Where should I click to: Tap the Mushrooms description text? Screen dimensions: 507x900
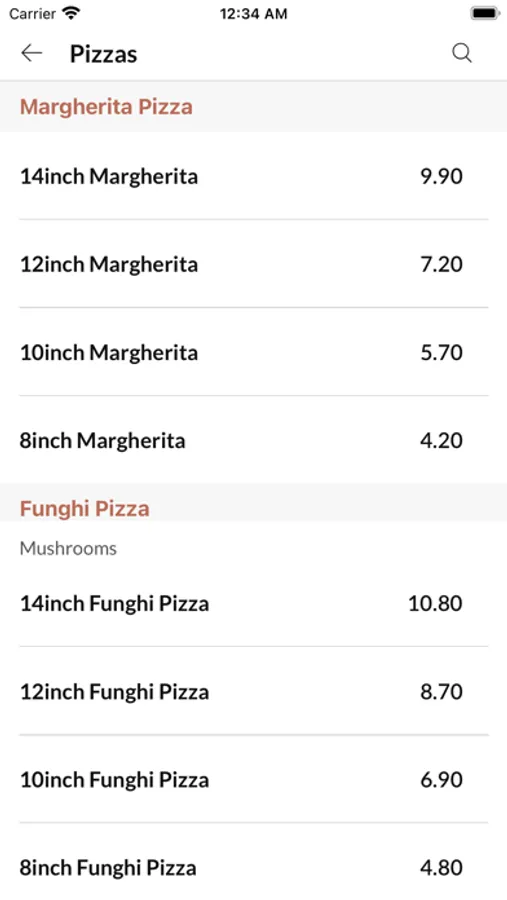click(x=68, y=548)
